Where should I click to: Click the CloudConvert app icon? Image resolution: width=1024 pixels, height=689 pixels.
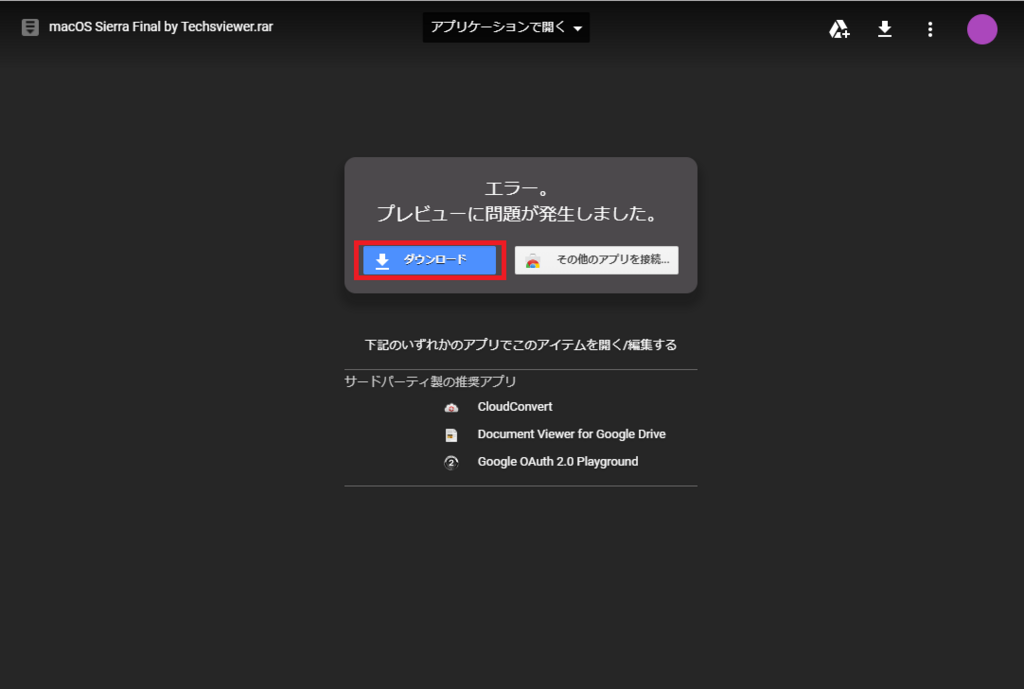pyautogui.click(x=451, y=407)
